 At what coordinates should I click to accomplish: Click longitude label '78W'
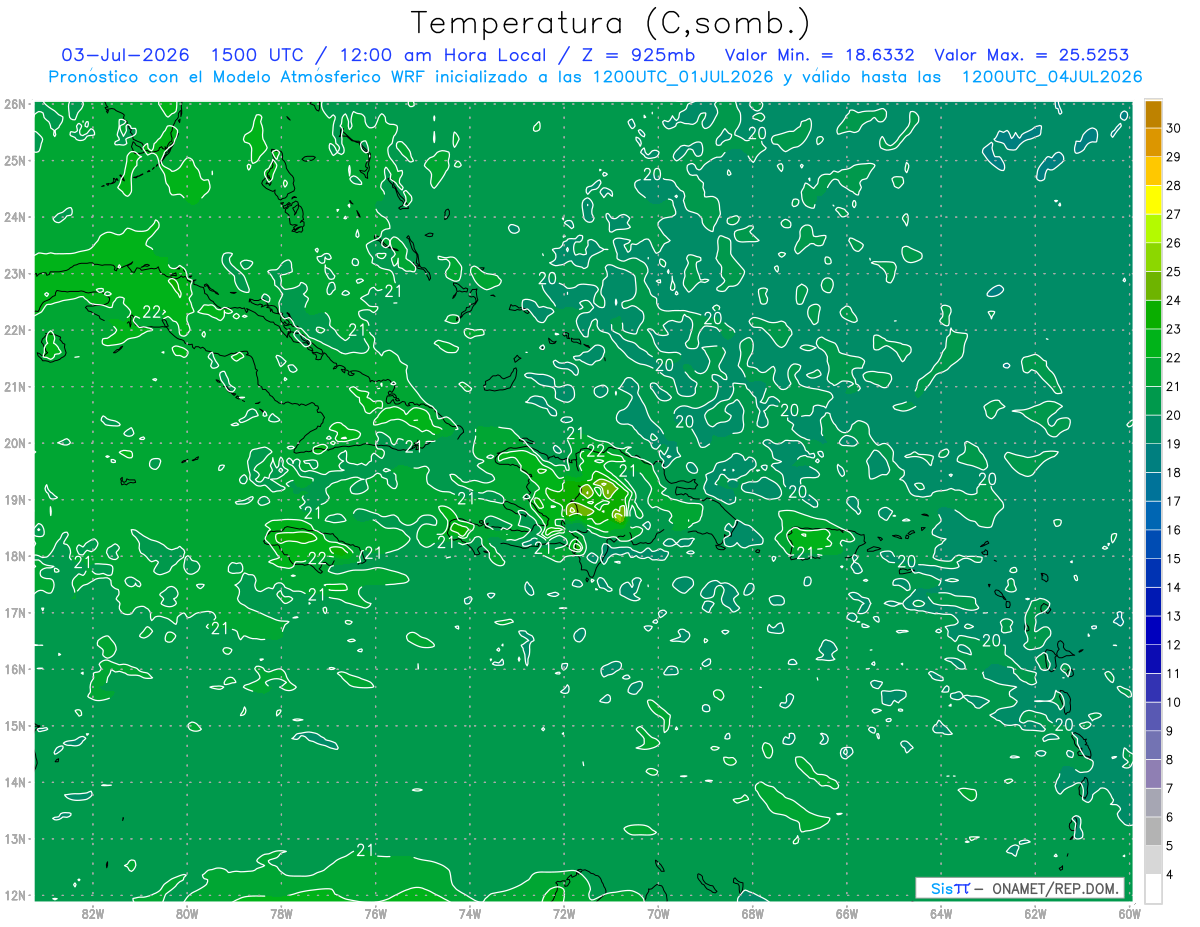click(281, 913)
